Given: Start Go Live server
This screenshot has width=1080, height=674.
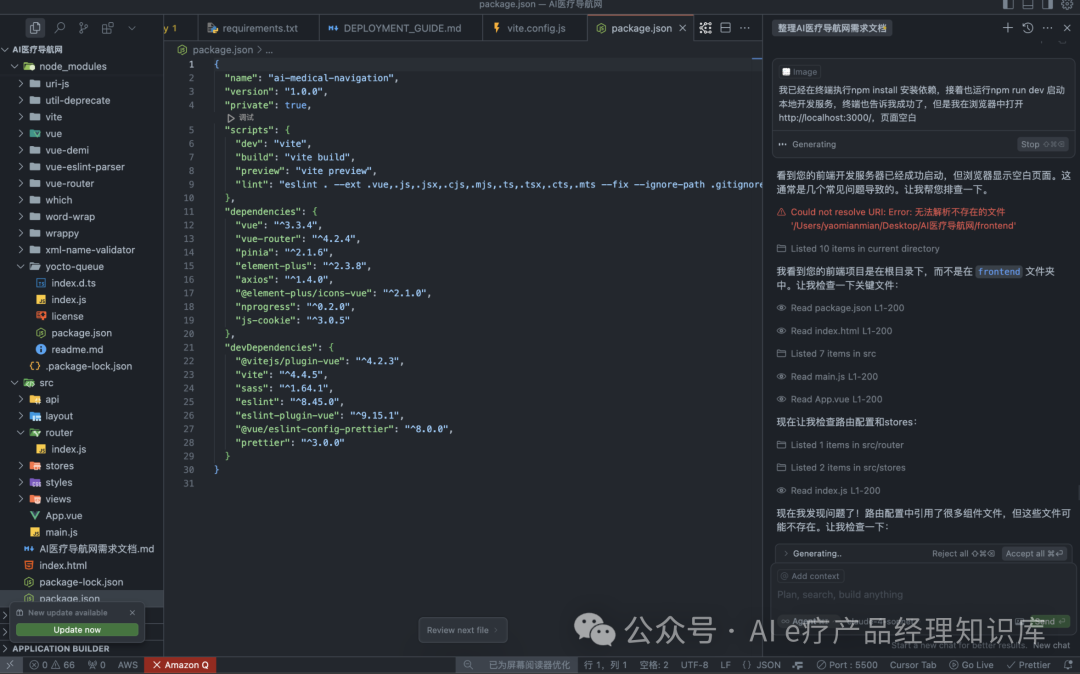Looking at the screenshot, I should 971,664.
